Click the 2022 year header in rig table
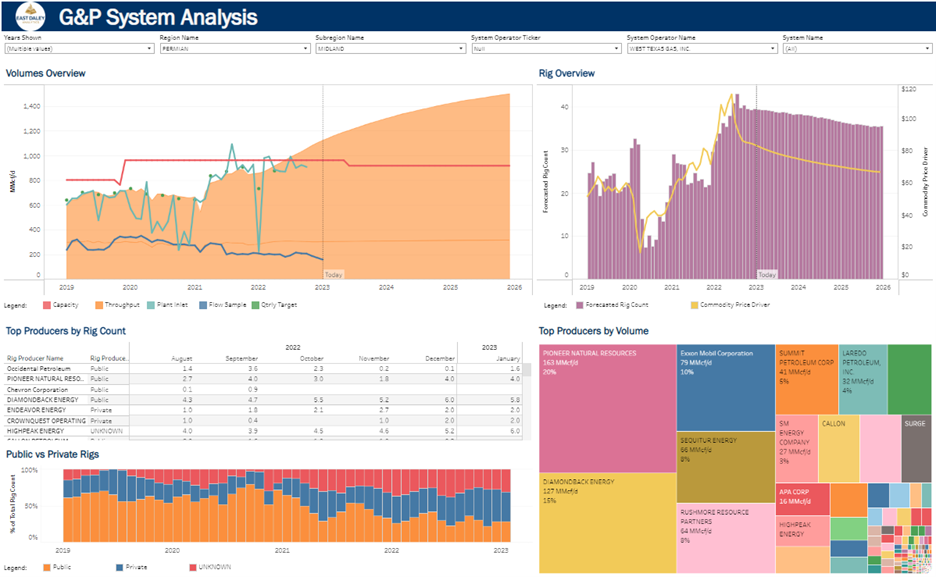This screenshot has width=936, height=577. 292,347
